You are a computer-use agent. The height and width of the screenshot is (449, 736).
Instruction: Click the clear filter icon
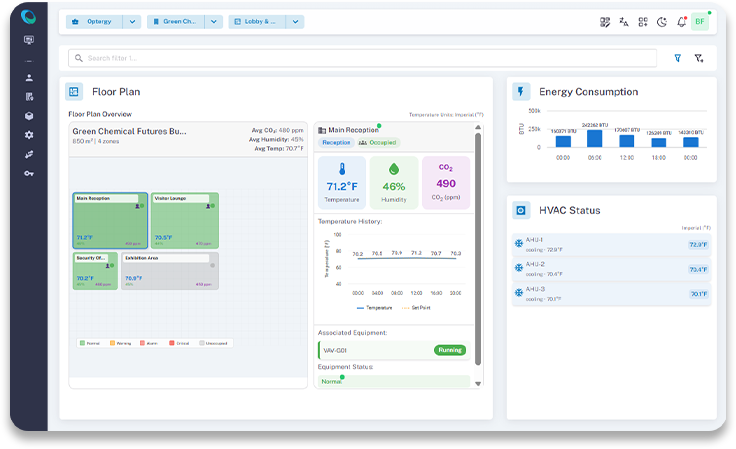[699, 58]
